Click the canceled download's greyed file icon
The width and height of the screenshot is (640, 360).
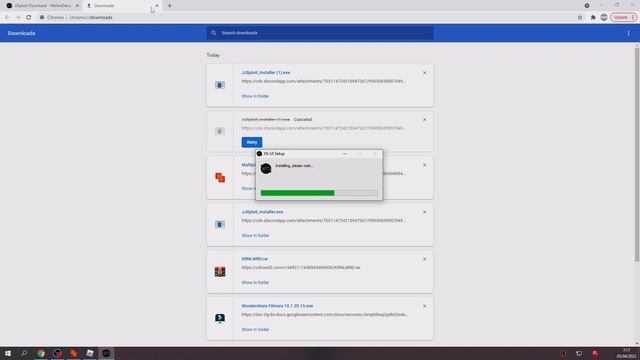click(x=220, y=131)
